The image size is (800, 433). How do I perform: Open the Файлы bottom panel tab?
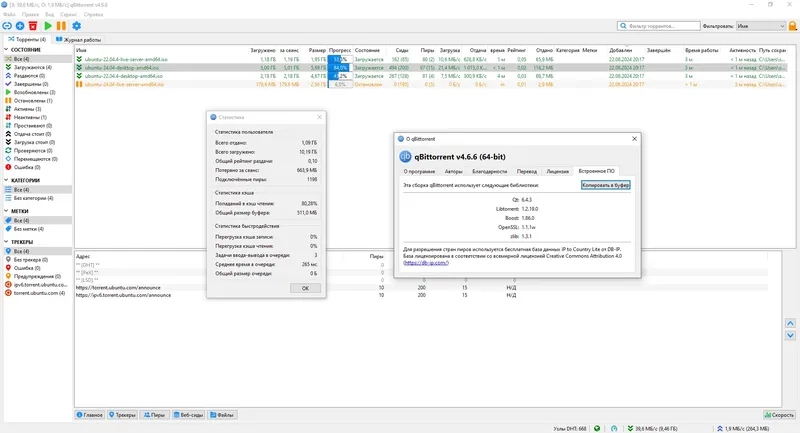pos(222,415)
